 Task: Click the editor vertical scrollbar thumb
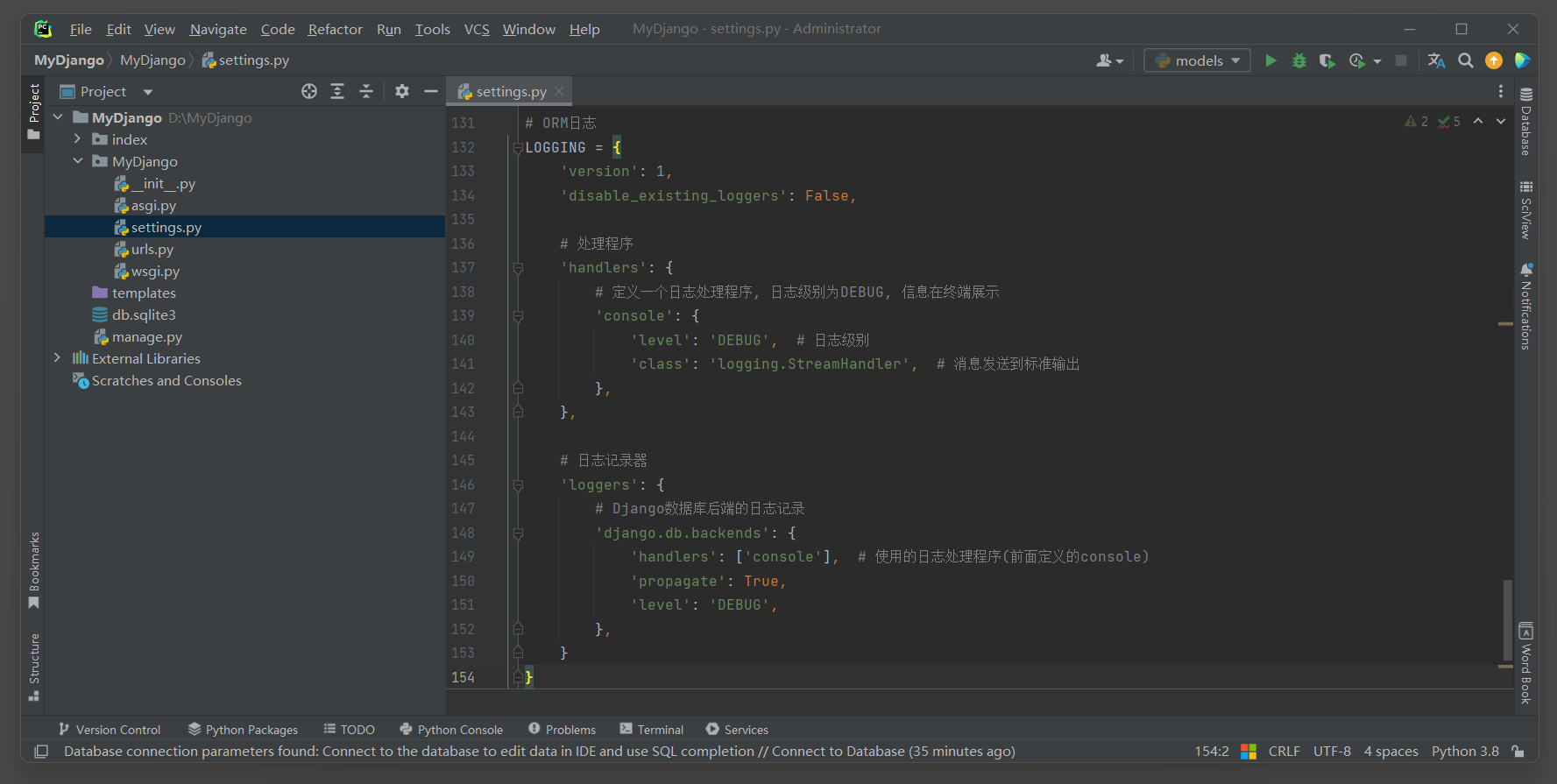click(x=1507, y=621)
